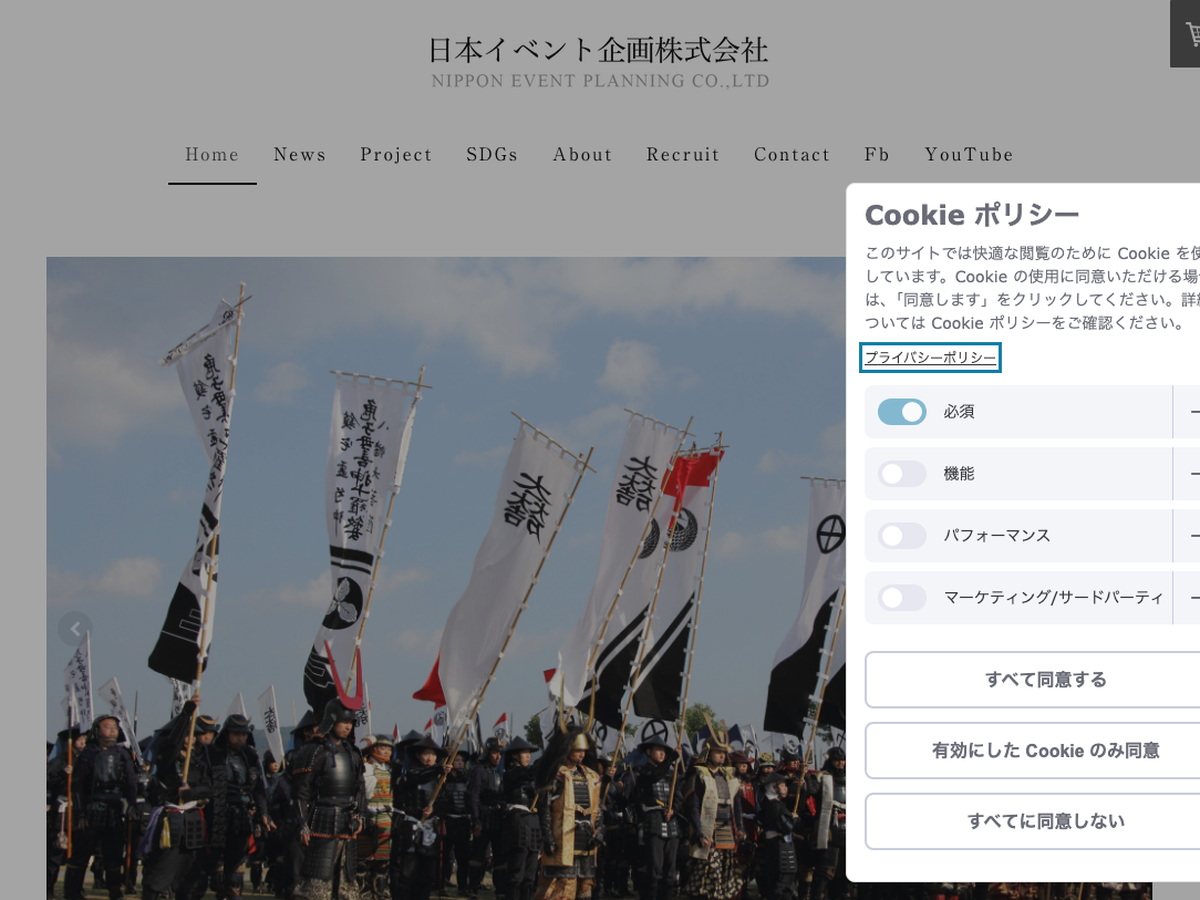Toggle the 必須 cookie switch
This screenshot has width=1200, height=900.
[902, 412]
